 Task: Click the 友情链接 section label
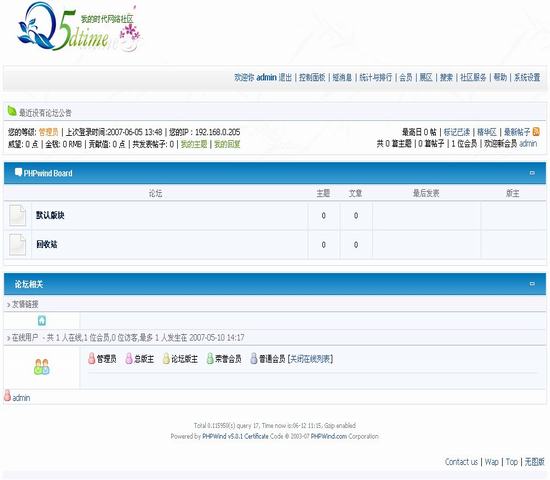click(25, 304)
